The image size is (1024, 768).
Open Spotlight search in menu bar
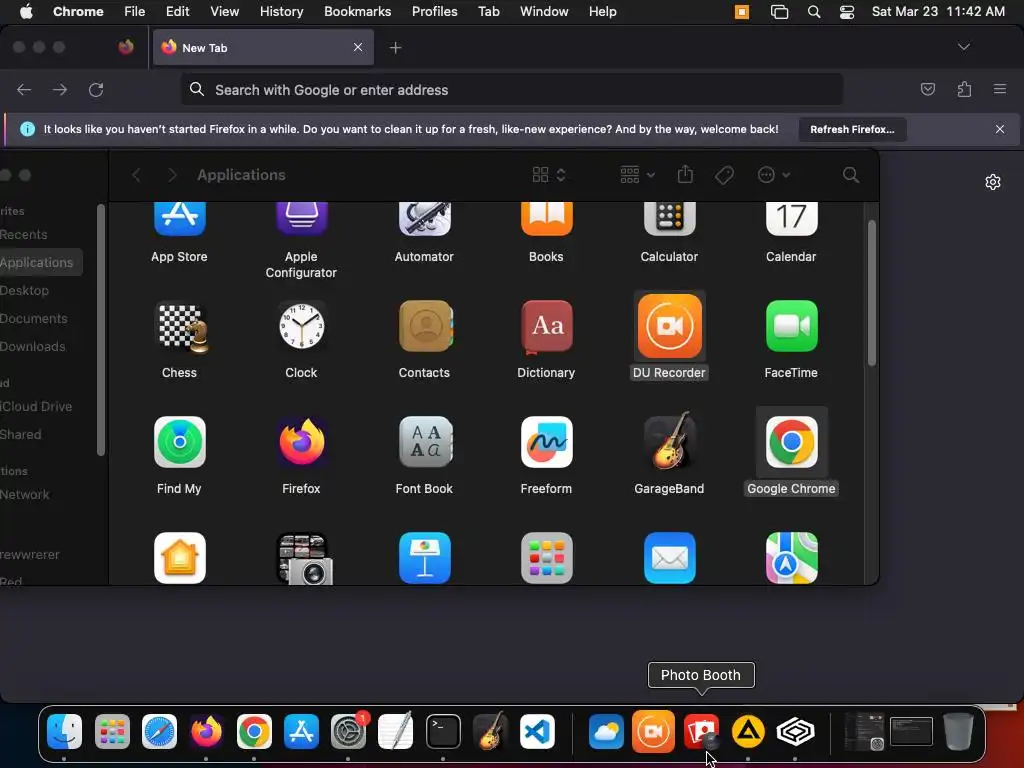(814, 12)
